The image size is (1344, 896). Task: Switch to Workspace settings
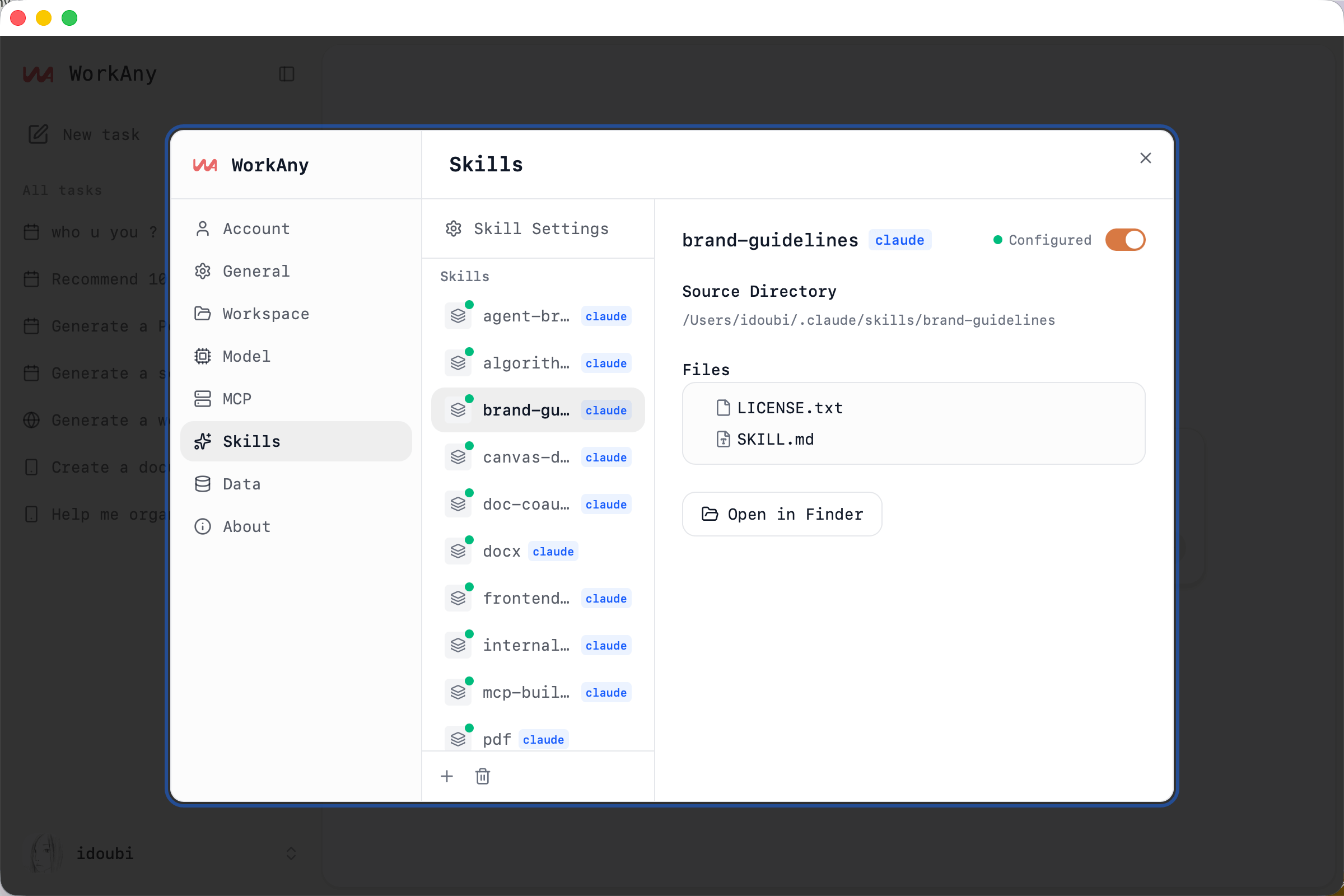tap(296, 314)
